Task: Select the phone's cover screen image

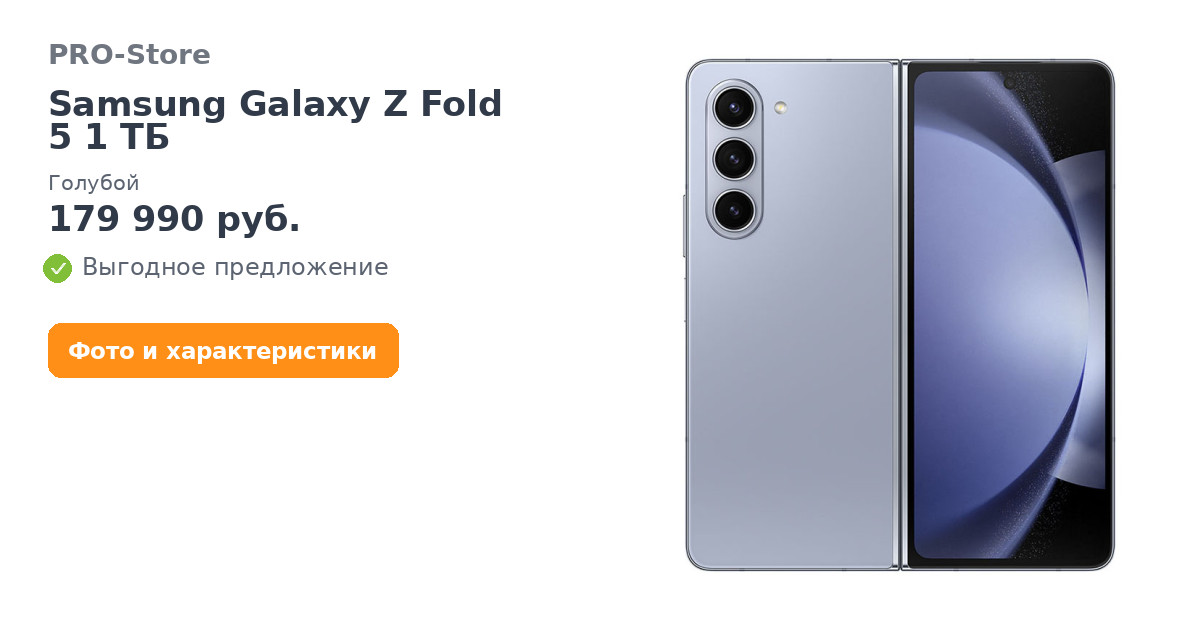Action: (x=1008, y=315)
